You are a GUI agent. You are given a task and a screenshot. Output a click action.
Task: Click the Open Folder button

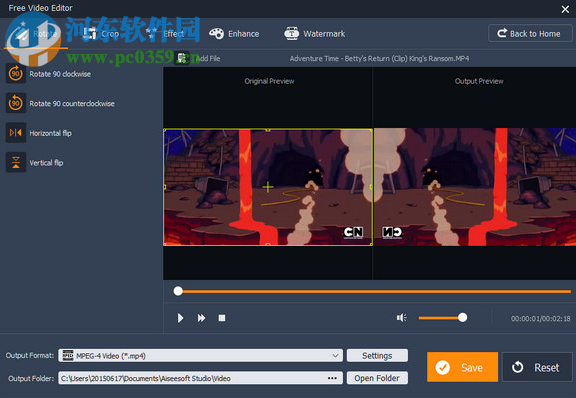[x=377, y=378]
